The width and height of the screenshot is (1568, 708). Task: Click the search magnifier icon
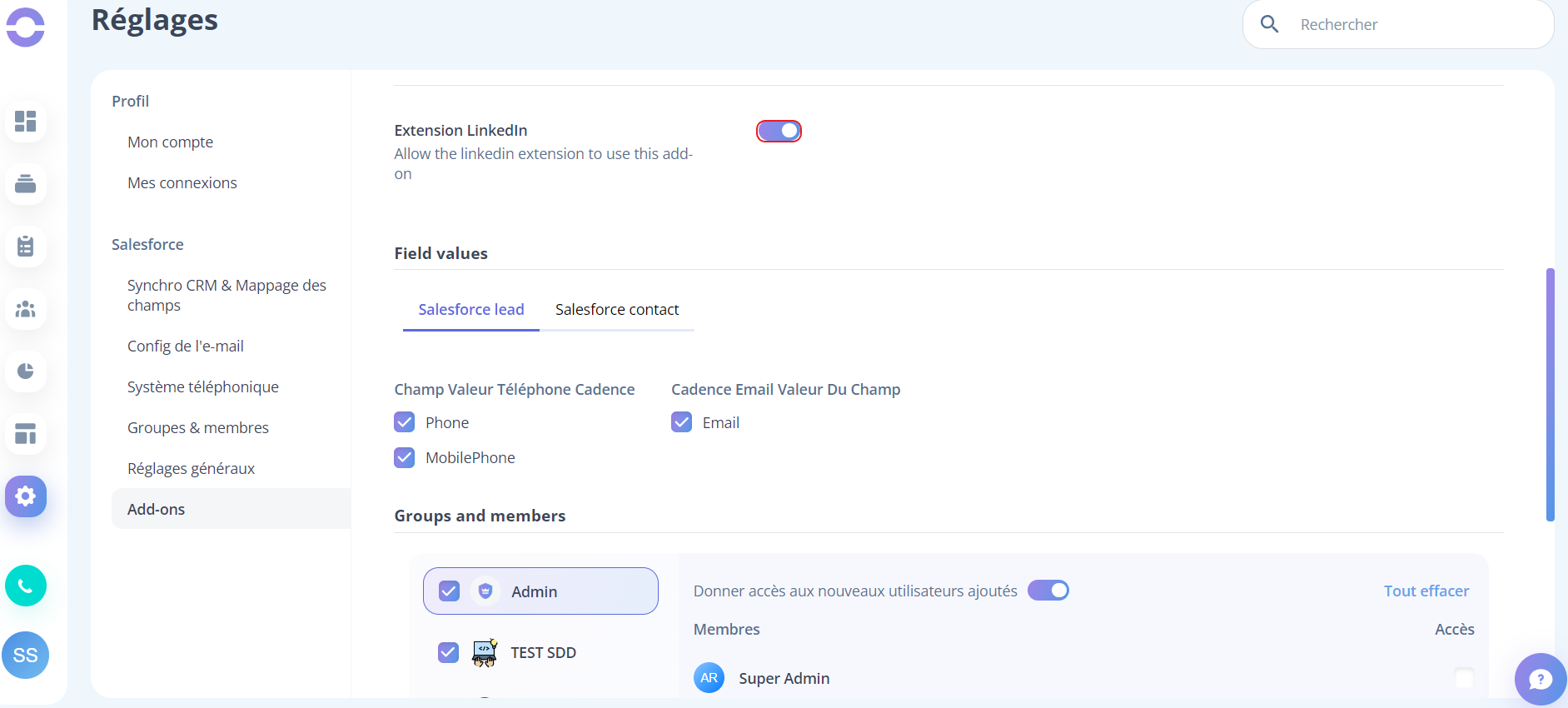pos(1269,24)
